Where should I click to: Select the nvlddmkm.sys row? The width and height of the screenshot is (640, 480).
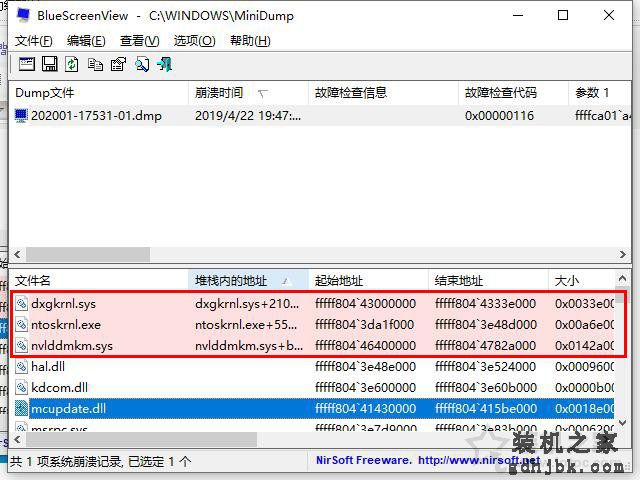point(312,346)
